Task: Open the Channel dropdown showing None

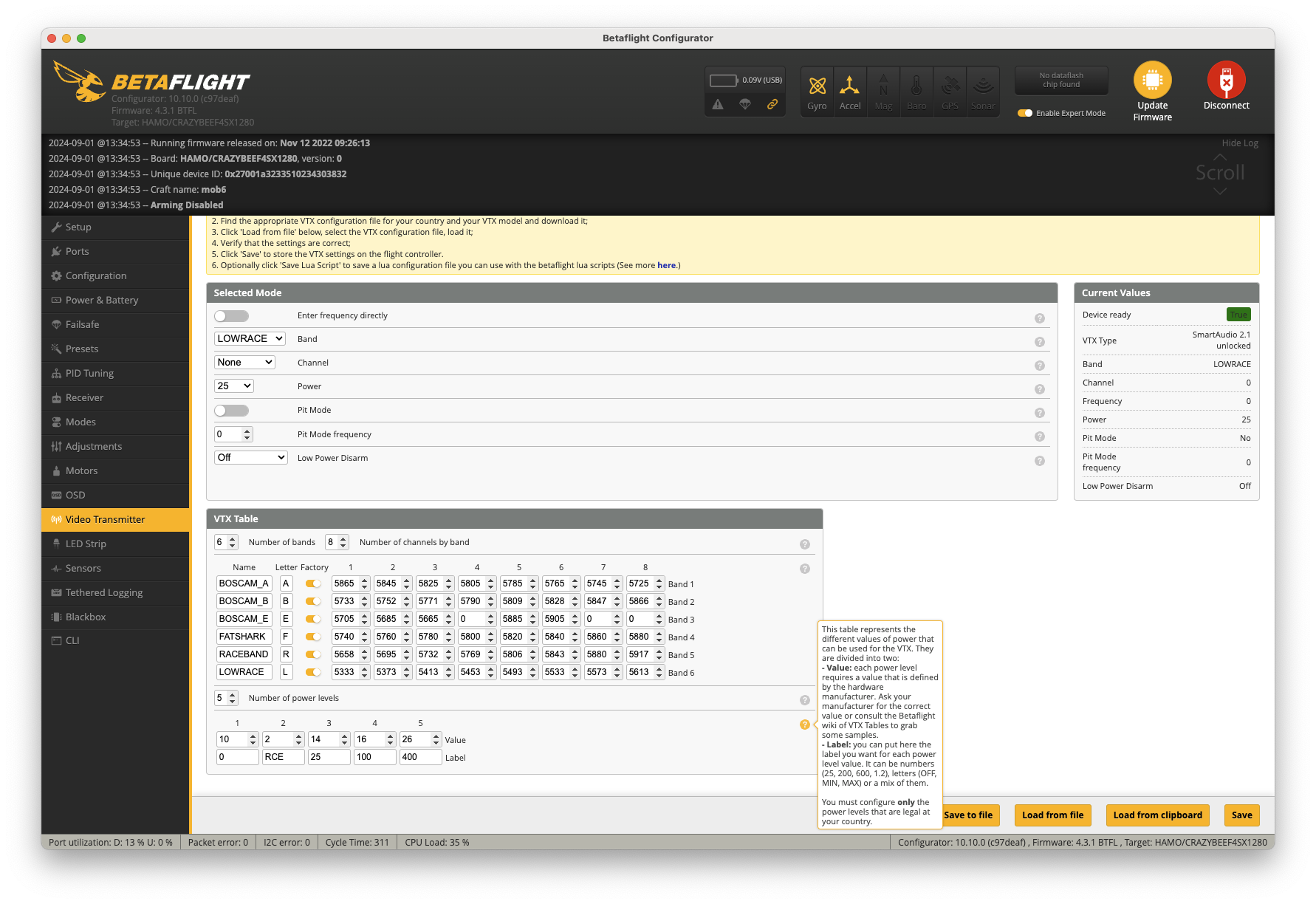Action: [244, 362]
